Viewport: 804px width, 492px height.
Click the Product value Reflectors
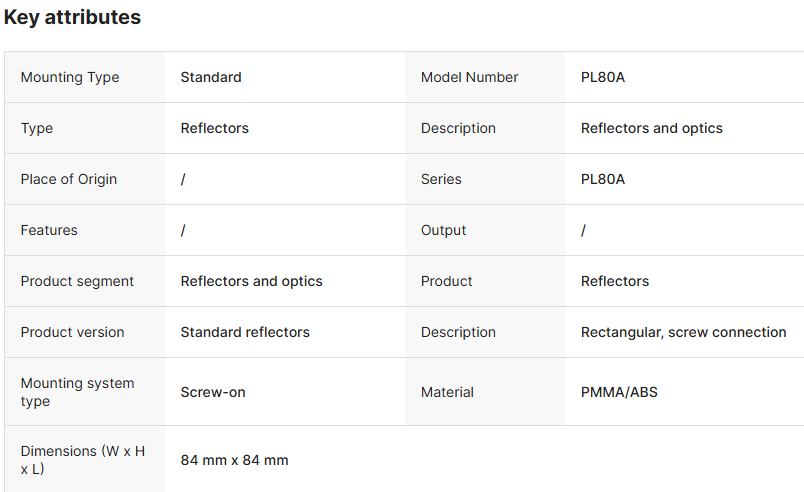(x=615, y=281)
